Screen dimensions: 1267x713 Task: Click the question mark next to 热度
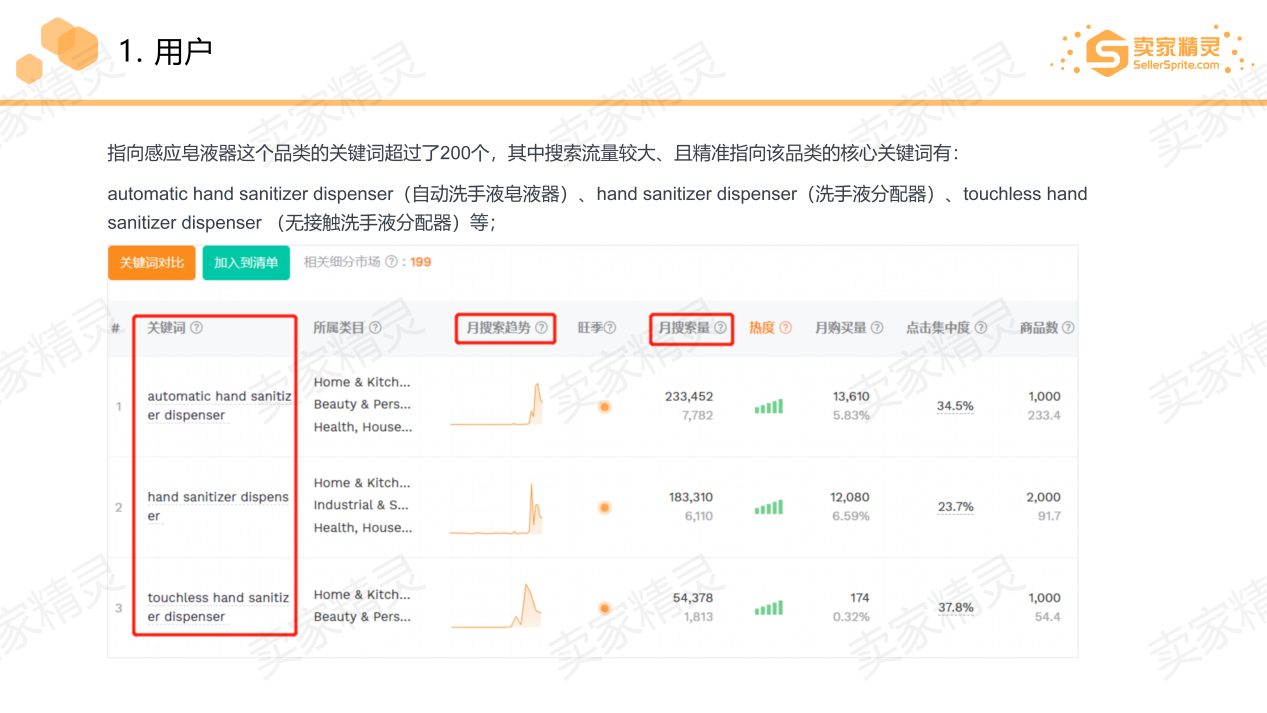[x=786, y=328]
